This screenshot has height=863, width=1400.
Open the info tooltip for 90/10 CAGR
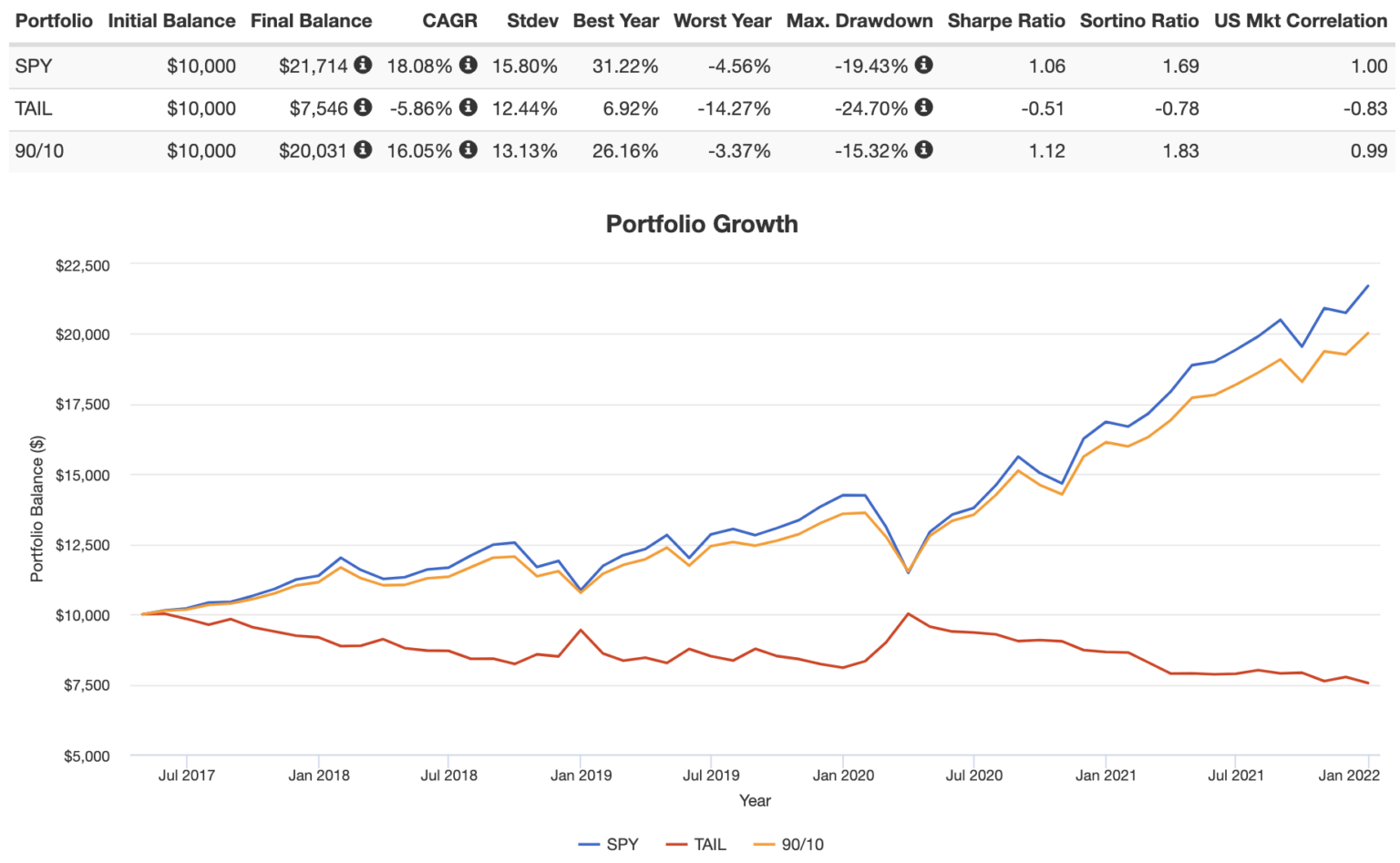pyautogui.click(x=471, y=150)
